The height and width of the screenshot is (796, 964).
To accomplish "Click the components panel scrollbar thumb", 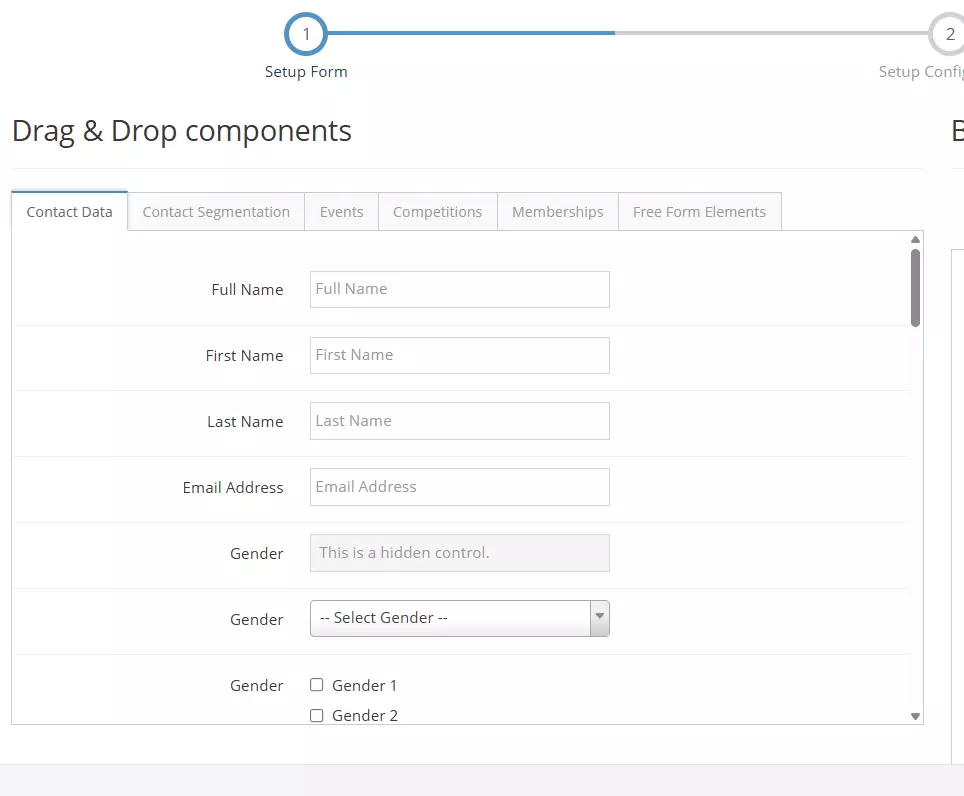I will tap(915, 287).
